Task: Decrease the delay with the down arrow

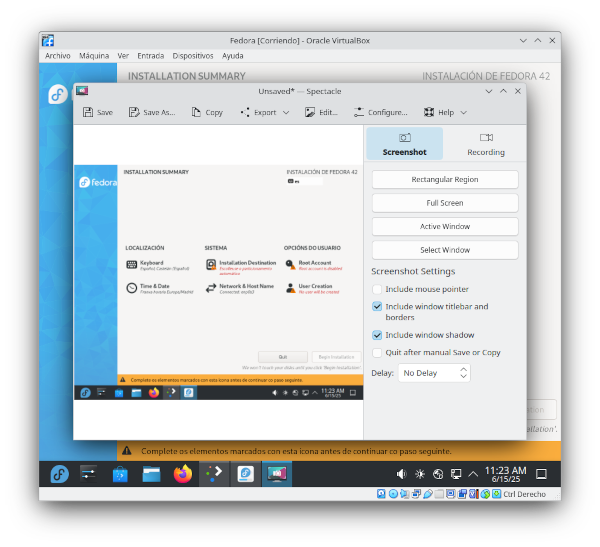Action: point(463,377)
